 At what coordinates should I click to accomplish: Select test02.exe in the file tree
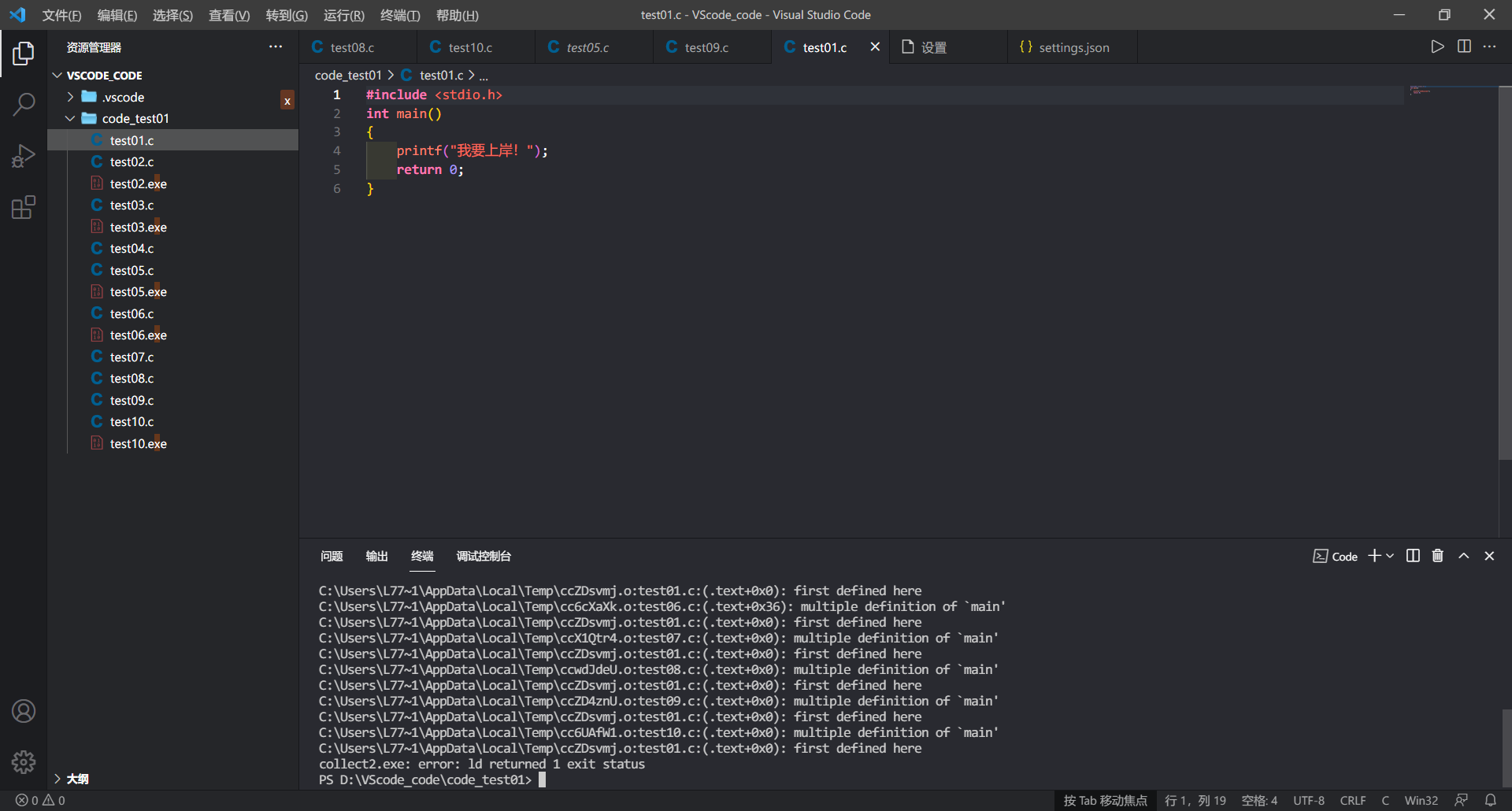[x=173, y=183]
